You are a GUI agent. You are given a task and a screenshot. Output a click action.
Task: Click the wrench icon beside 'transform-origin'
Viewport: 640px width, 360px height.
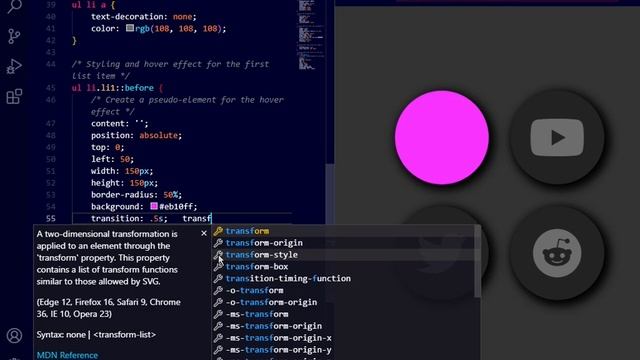click(x=218, y=243)
